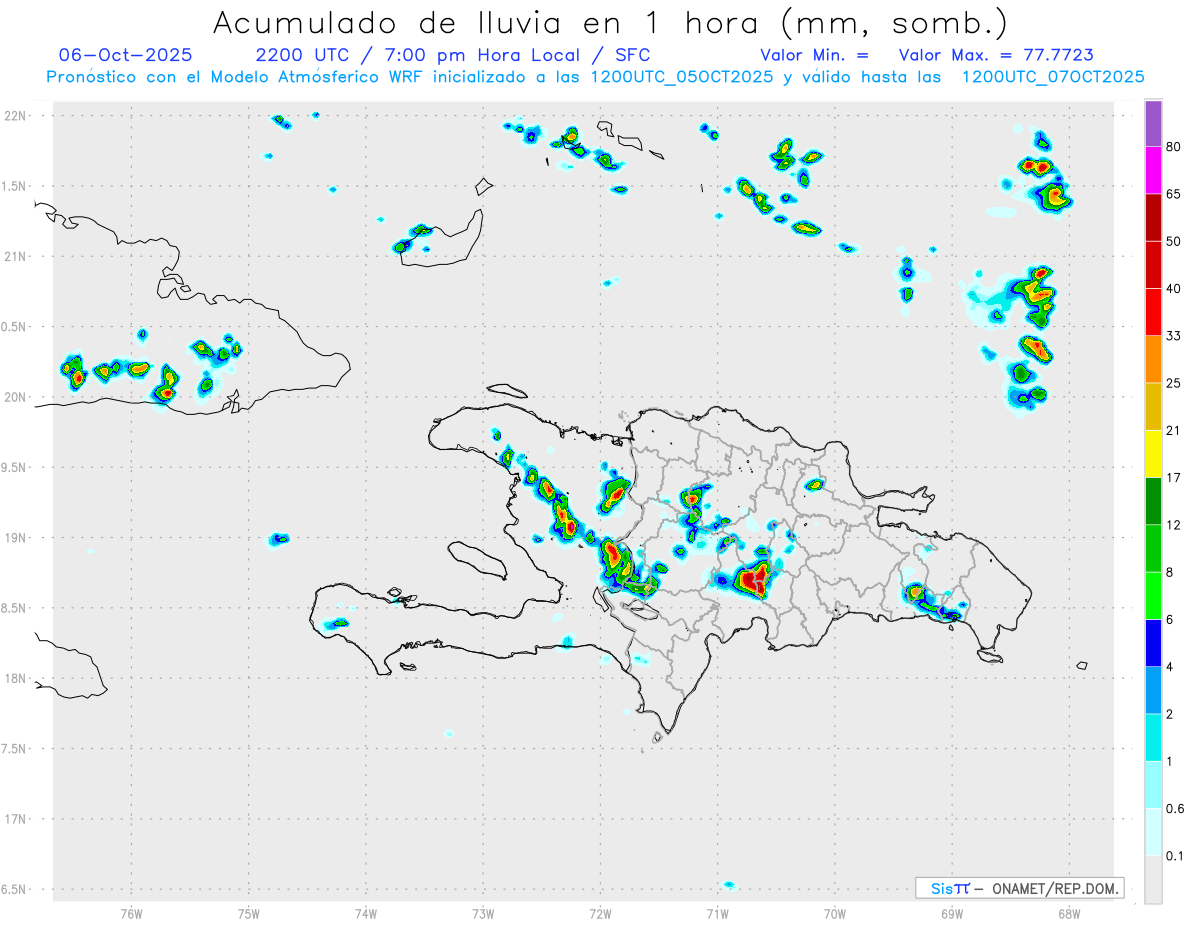Click the dark blue band between 4 and 6
Viewport: 1200px width, 927px height.
pyautogui.click(x=1153, y=643)
